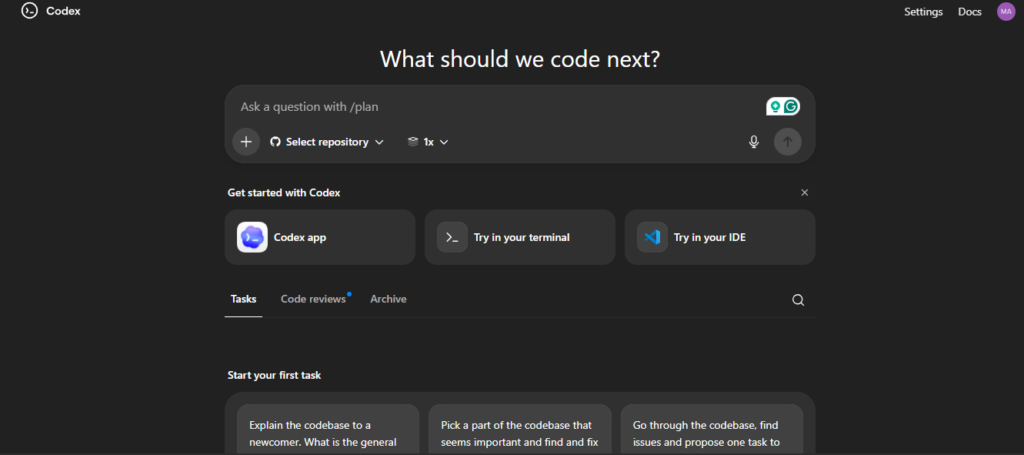Dismiss the Get started with Codex section
Image resolution: width=1024 pixels, height=455 pixels.
(x=805, y=193)
